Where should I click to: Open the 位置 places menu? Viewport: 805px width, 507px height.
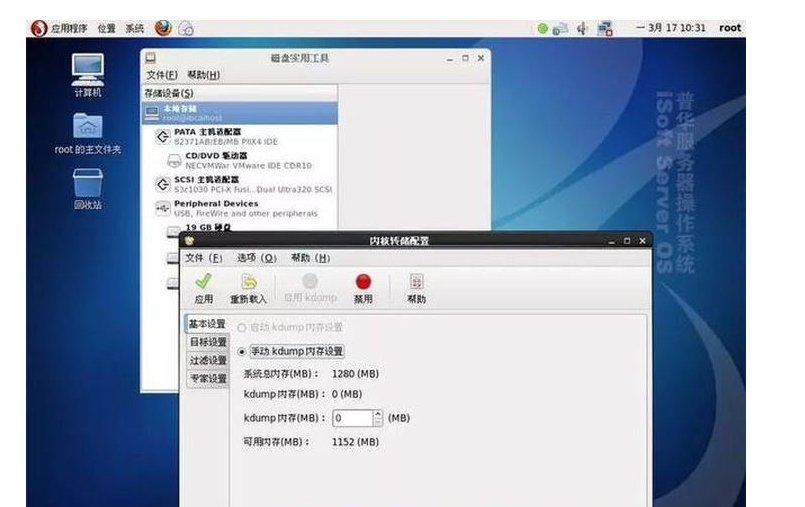coord(106,28)
